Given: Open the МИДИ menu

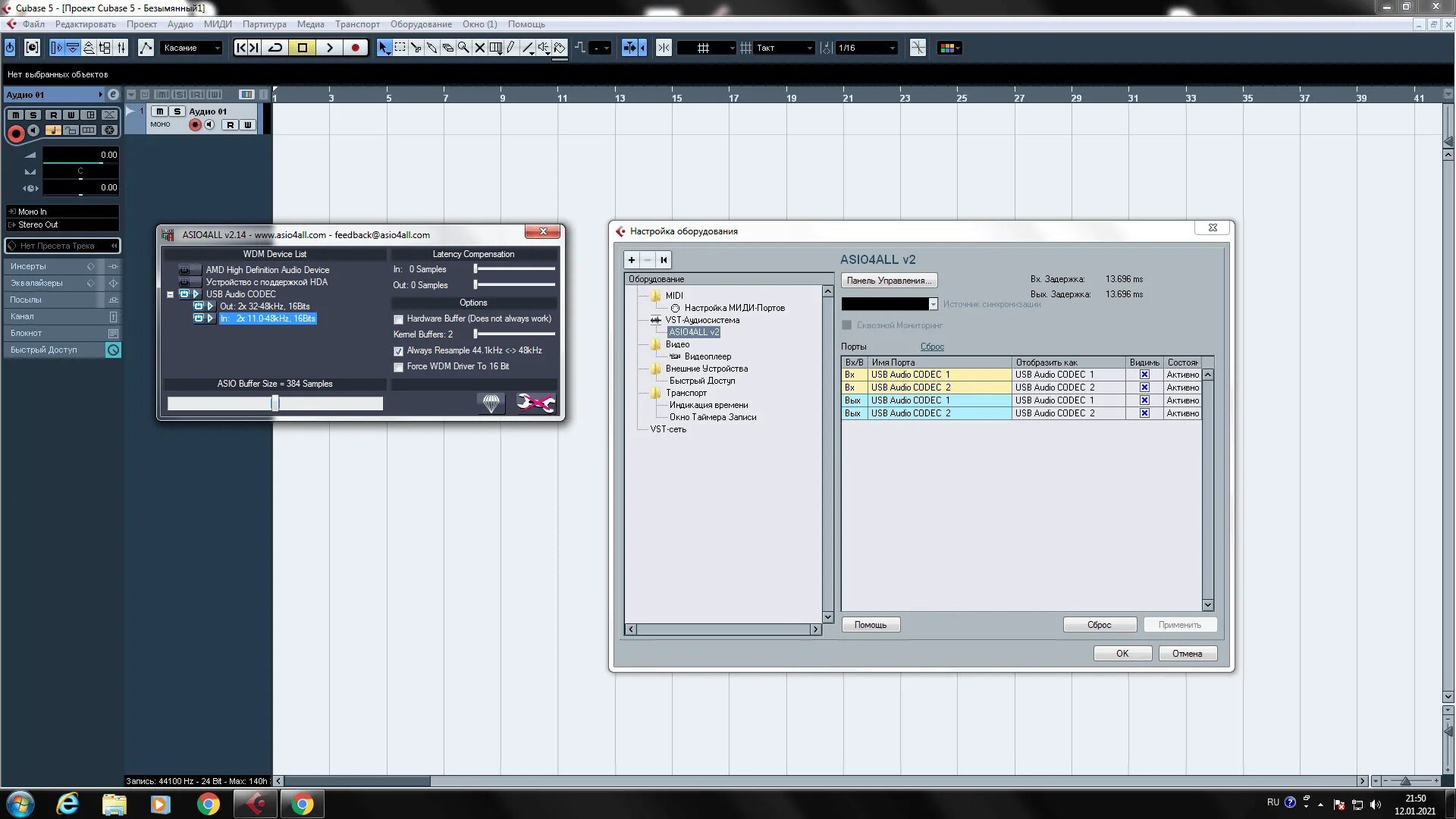Looking at the screenshot, I should coord(218,24).
